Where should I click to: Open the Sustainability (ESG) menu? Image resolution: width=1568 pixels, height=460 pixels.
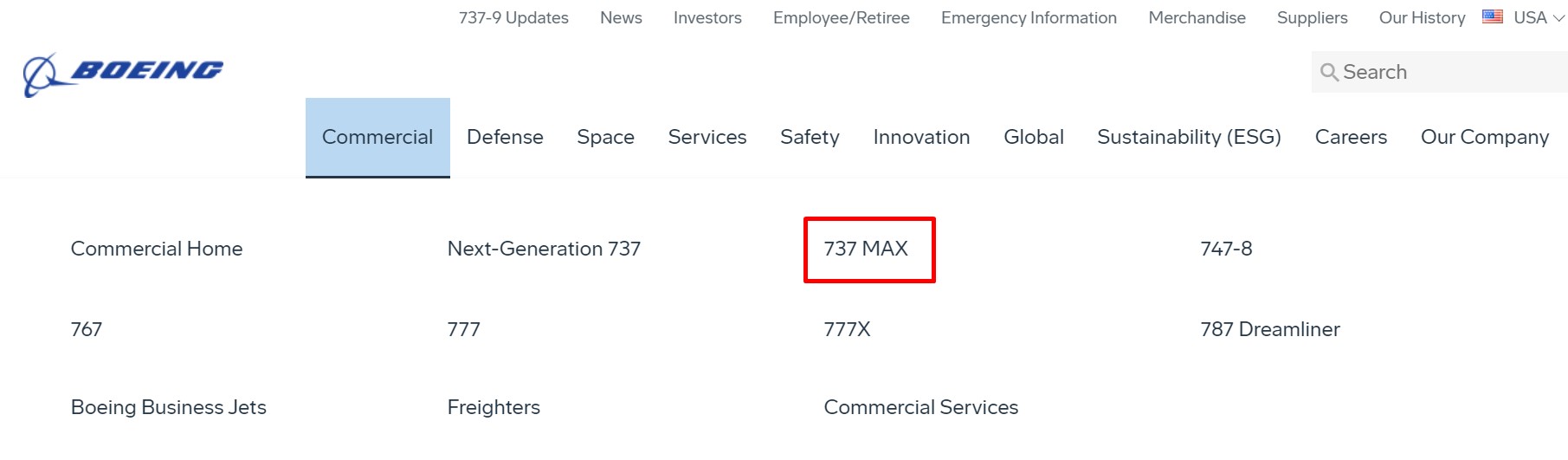[x=1189, y=137]
